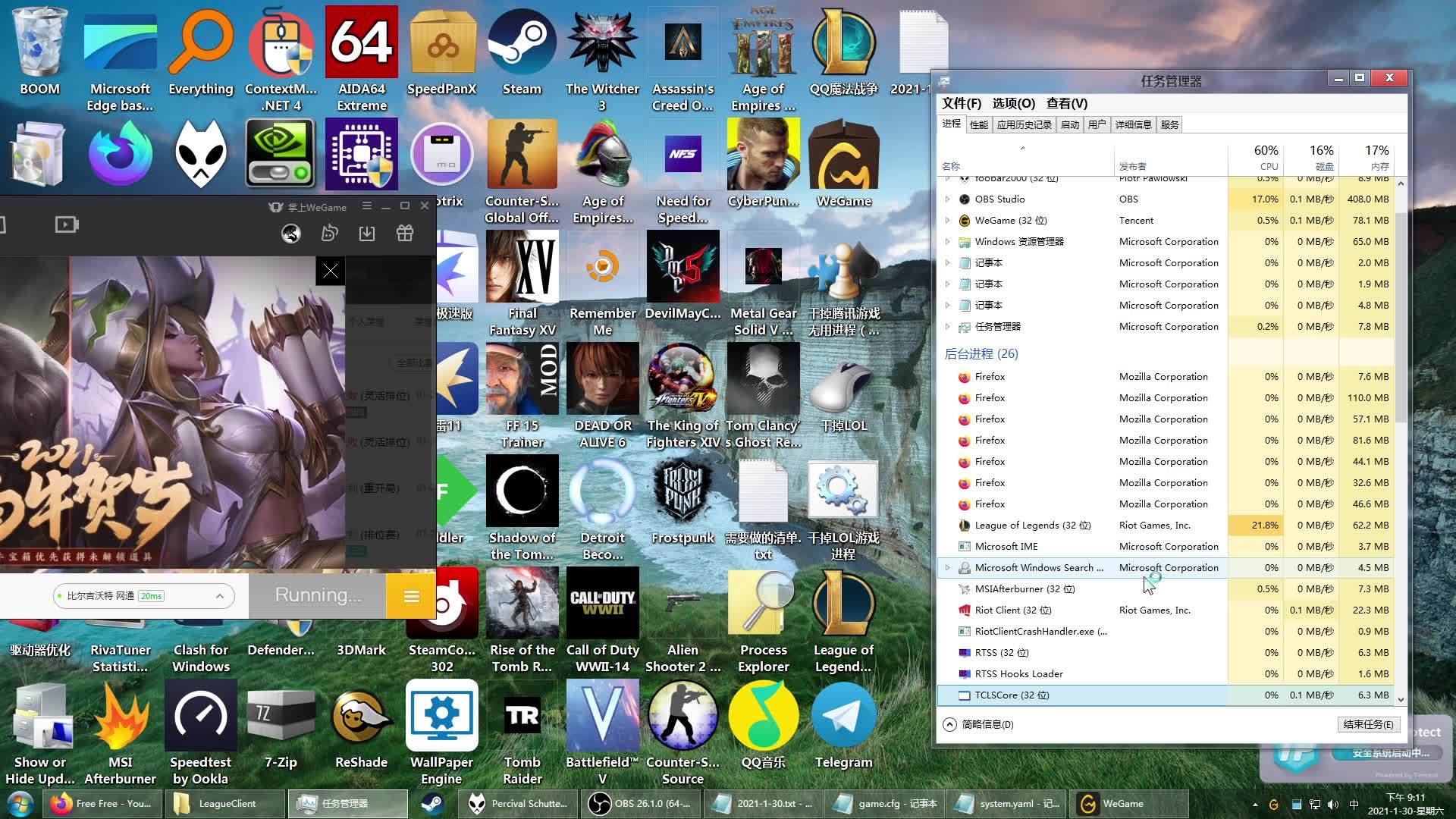The height and width of the screenshot is (819, 1456).
Task: Open 7-Zip desktop shortcut
Action: point(281,726)
